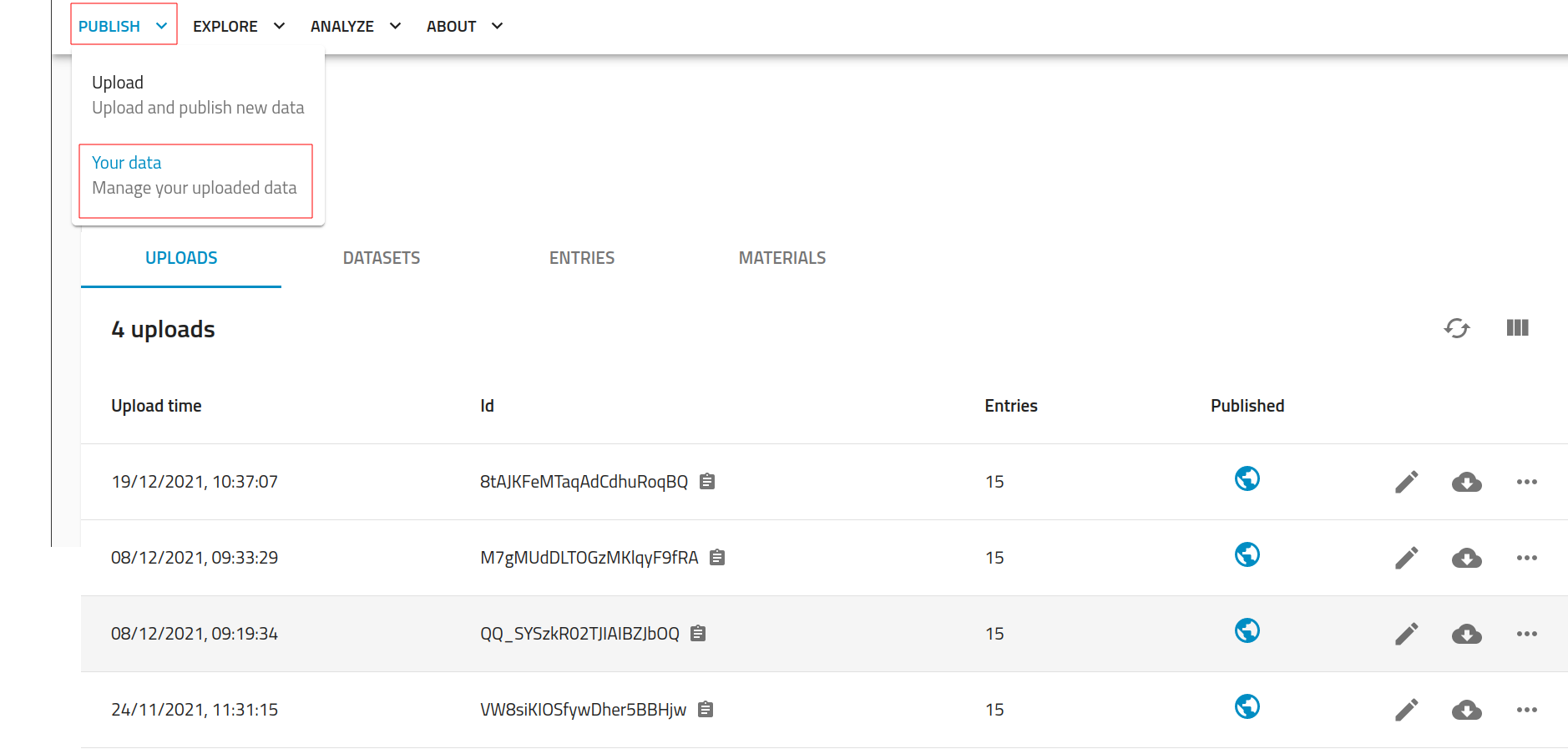This screenshot has width=1568, height=749.
Task: Click the refresh uploads icon
Action: click(x=1456, y=328)
